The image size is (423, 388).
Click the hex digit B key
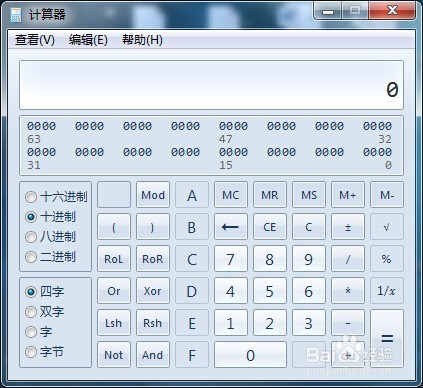(x=192, y=227)
